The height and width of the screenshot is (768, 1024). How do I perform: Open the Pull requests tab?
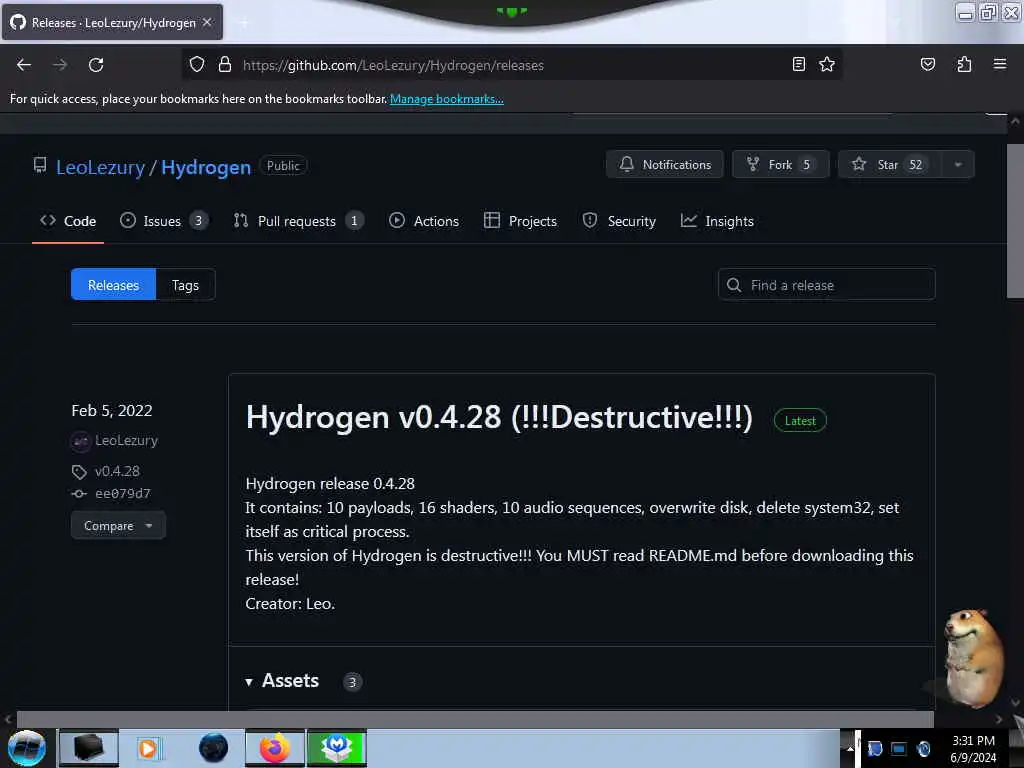(x=298, y=221)
